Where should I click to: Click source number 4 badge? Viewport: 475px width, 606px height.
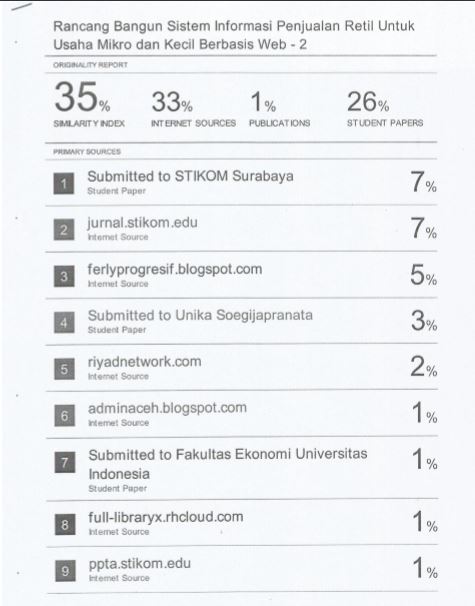coord(64,322)
